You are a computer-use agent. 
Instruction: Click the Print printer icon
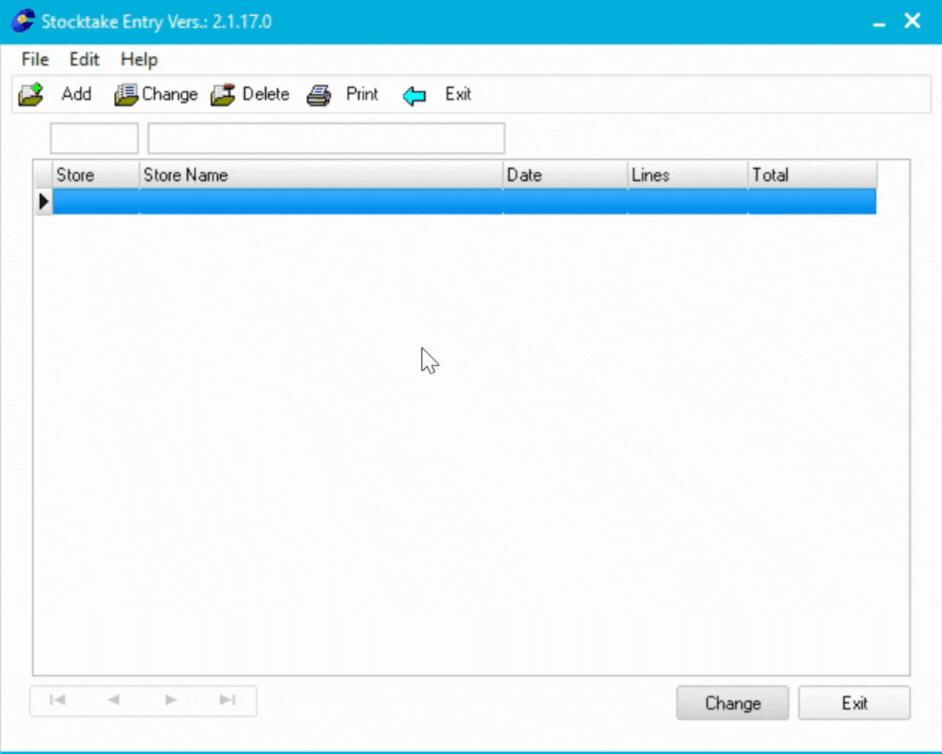[x=319, y=95]
